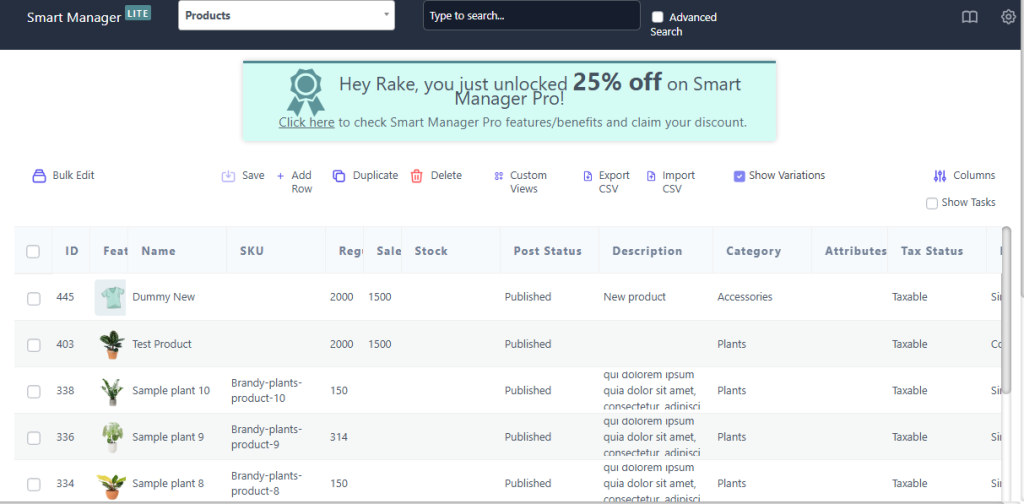Click the Duplicate icon

[339, 176]
